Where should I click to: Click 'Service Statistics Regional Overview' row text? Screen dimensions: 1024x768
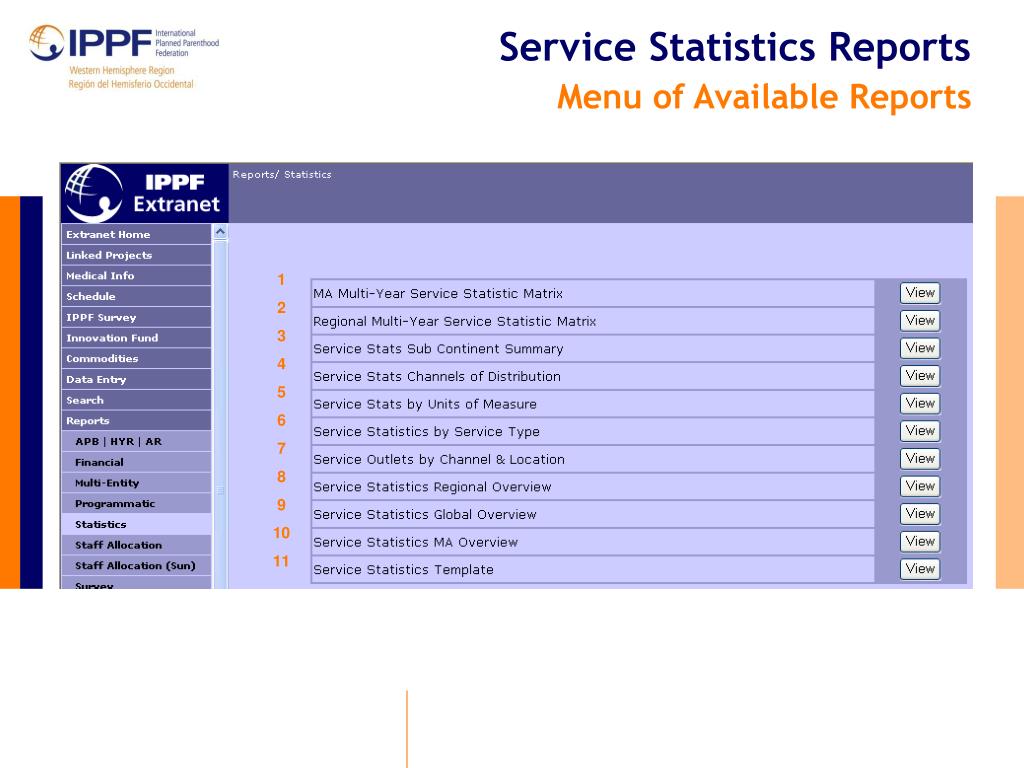[432, 487]
